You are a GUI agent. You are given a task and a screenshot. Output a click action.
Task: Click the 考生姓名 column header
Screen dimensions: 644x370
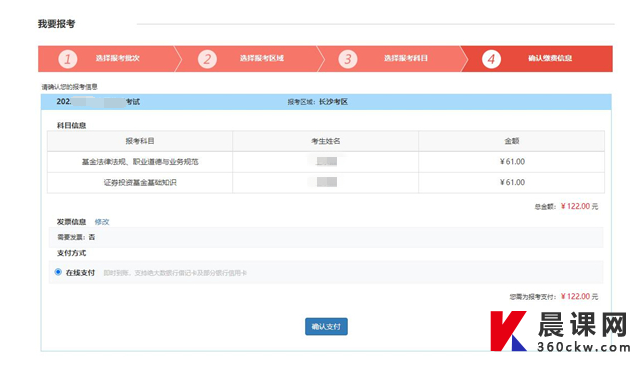(x=326, y=141)
